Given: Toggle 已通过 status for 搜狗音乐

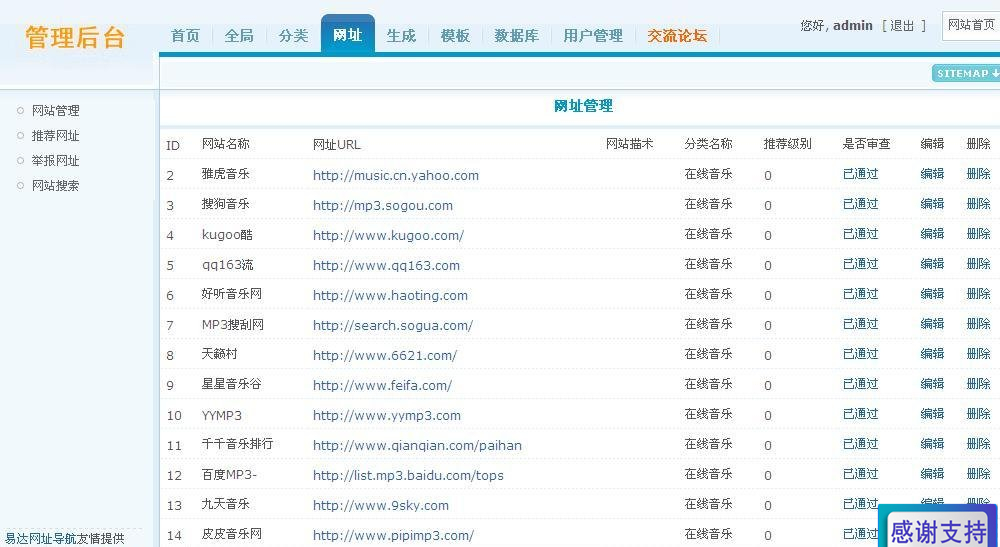Looking at the screenshot, I should (860, 203).
